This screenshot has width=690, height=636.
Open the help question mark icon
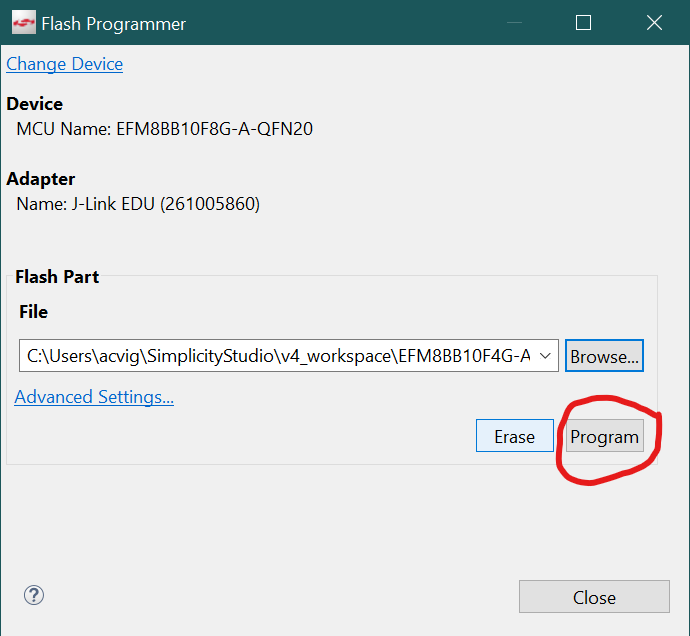(34, 596)
